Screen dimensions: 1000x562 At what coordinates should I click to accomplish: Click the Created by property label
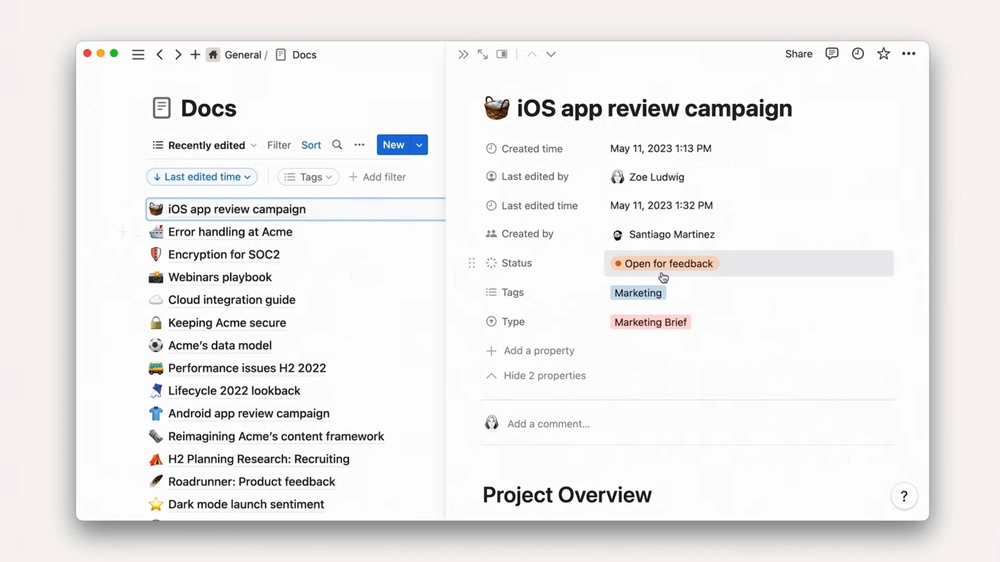click(x=527, y=234)
